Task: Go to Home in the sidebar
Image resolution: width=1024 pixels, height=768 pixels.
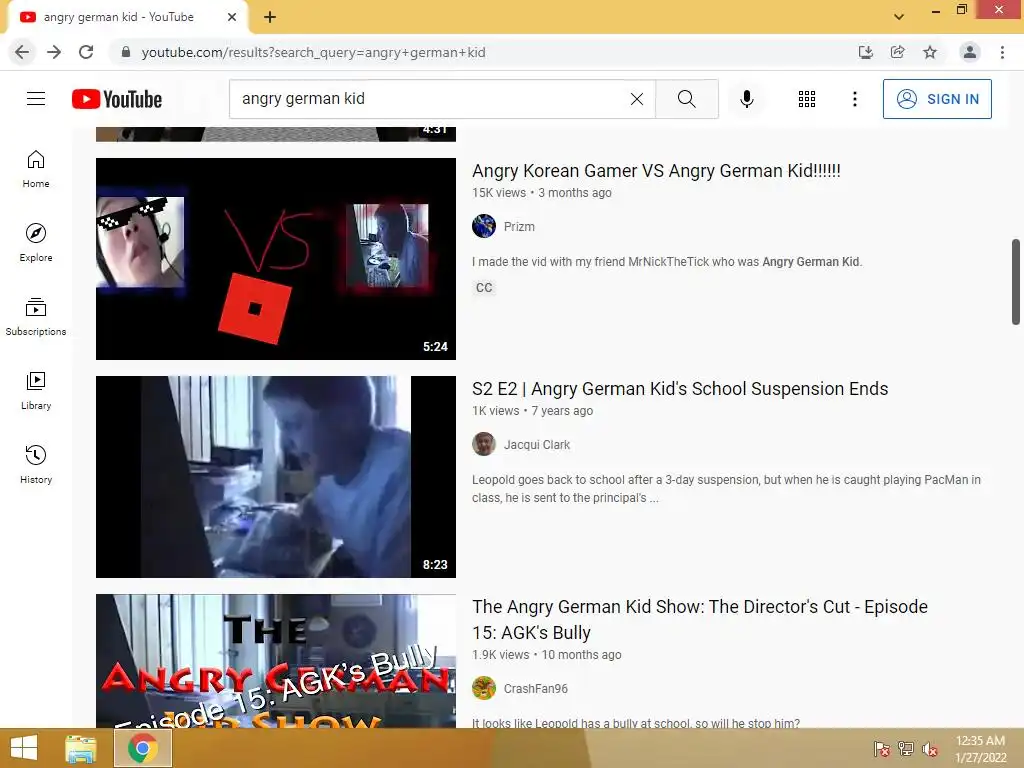Action: [x=36, y=169]
